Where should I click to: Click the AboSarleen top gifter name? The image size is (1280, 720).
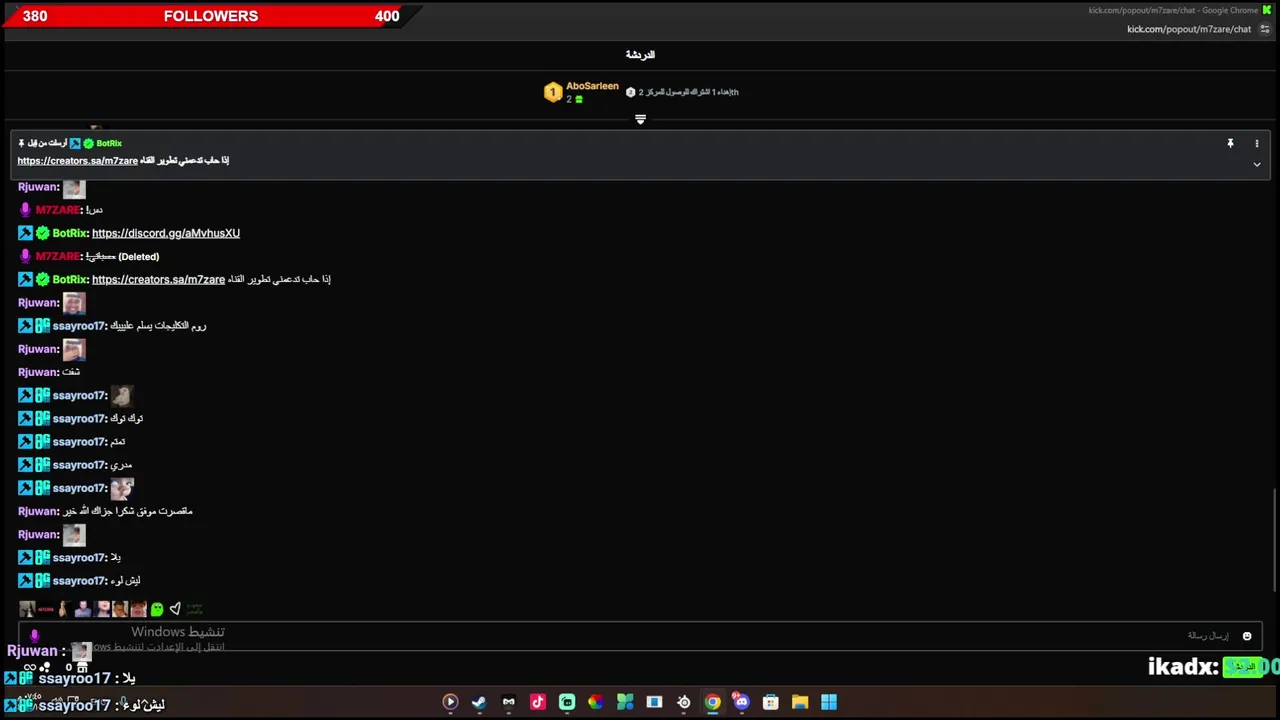click(x=592, y=86)
